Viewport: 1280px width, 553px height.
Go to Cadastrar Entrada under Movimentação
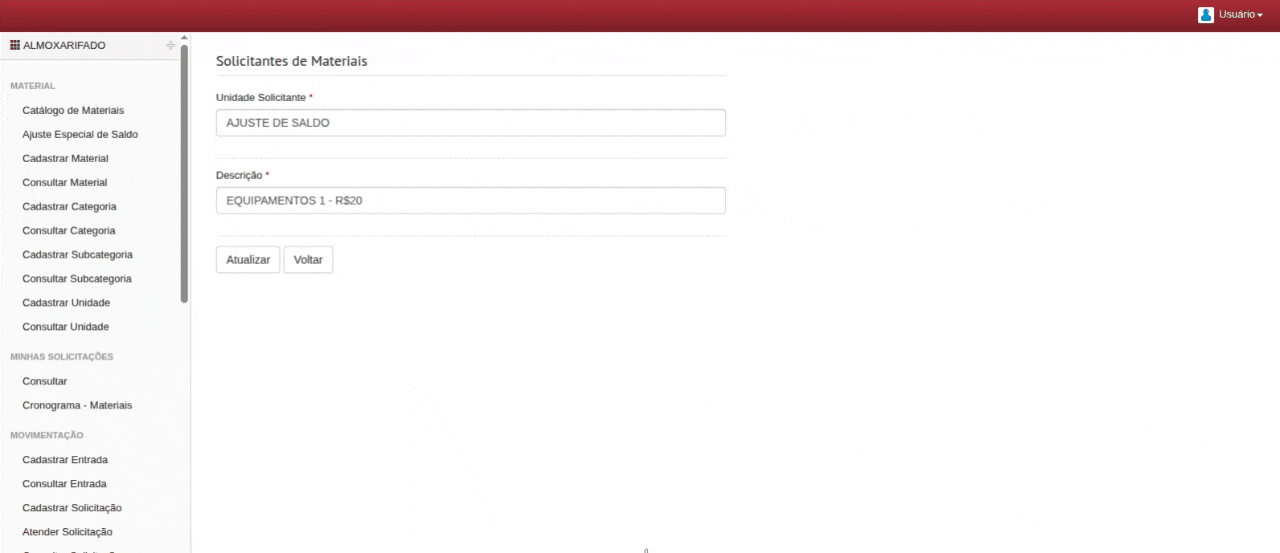(65, 460)
